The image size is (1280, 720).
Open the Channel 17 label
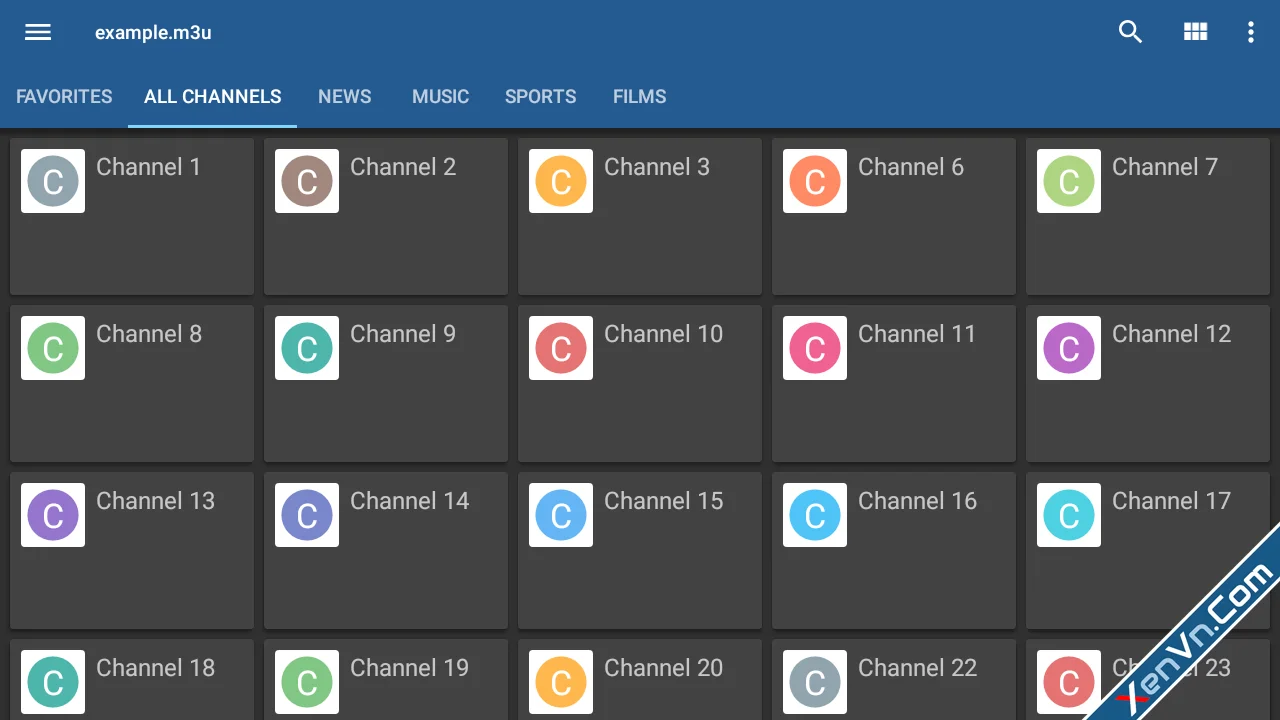coord(1172,501)
